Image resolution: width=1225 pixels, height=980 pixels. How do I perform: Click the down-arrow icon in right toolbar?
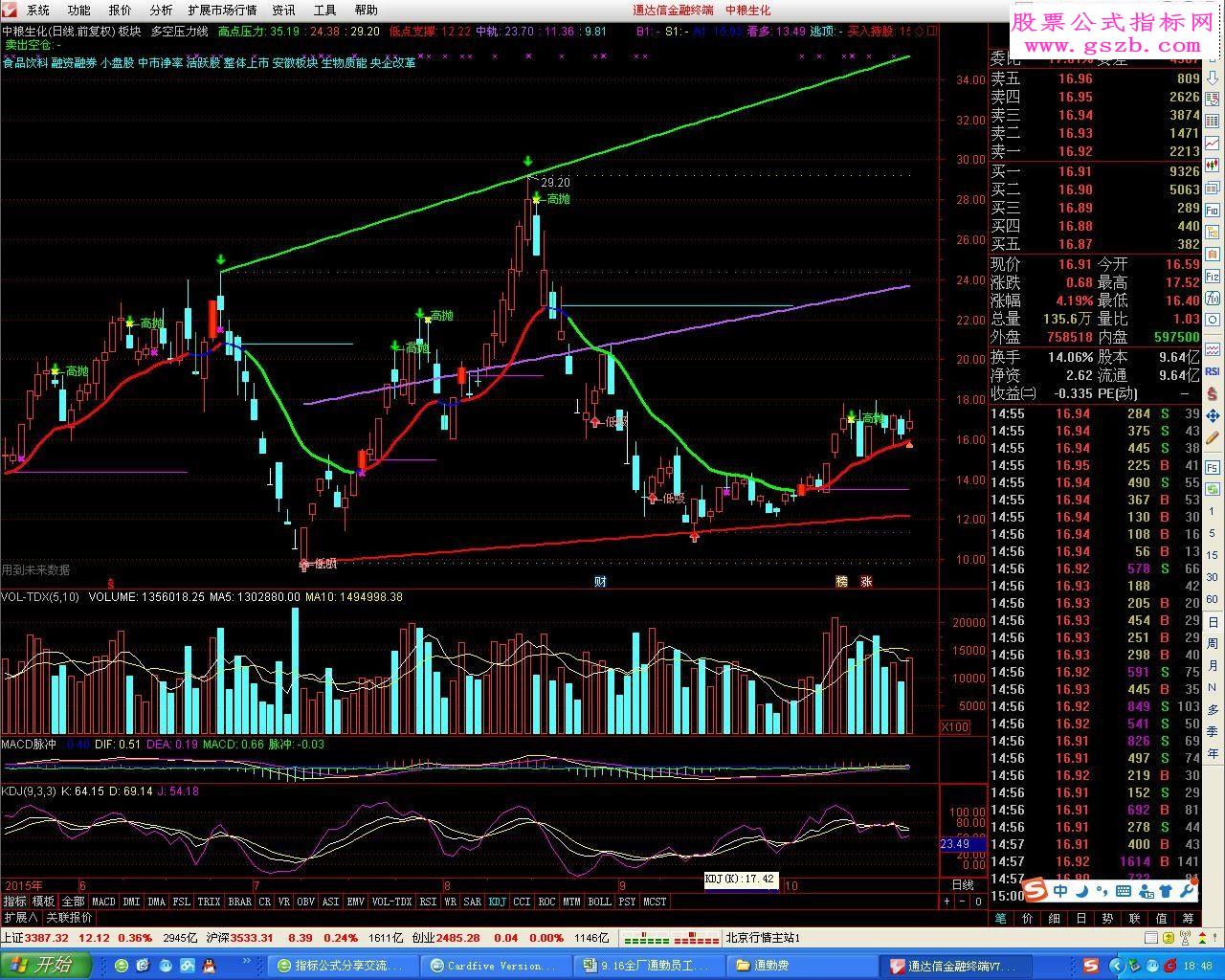1213,77
